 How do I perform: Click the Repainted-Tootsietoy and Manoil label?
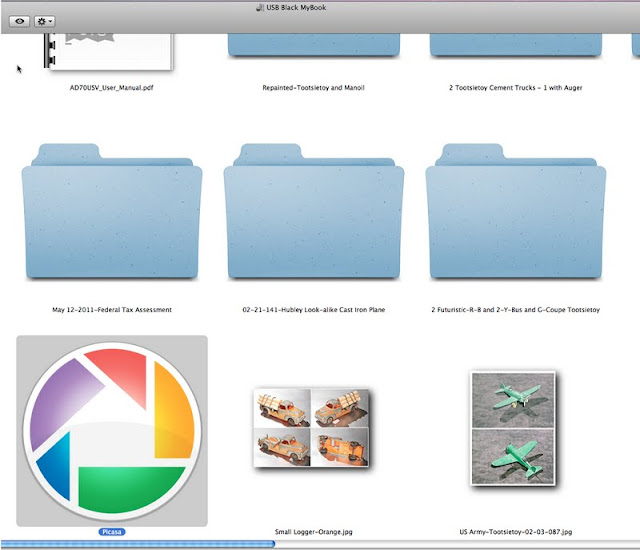coord(313,88)
